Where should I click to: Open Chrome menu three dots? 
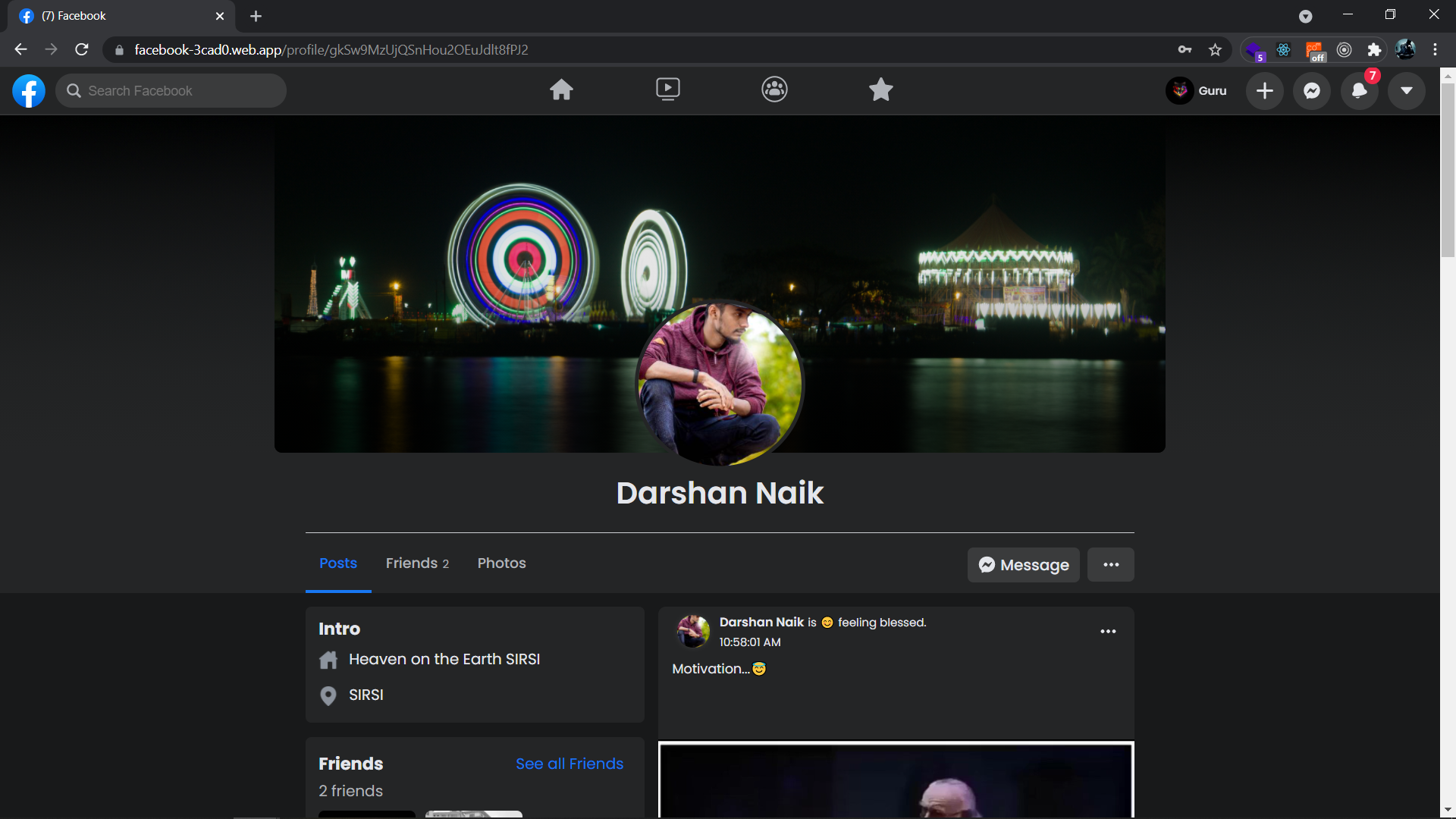[x=1435, y=50]
